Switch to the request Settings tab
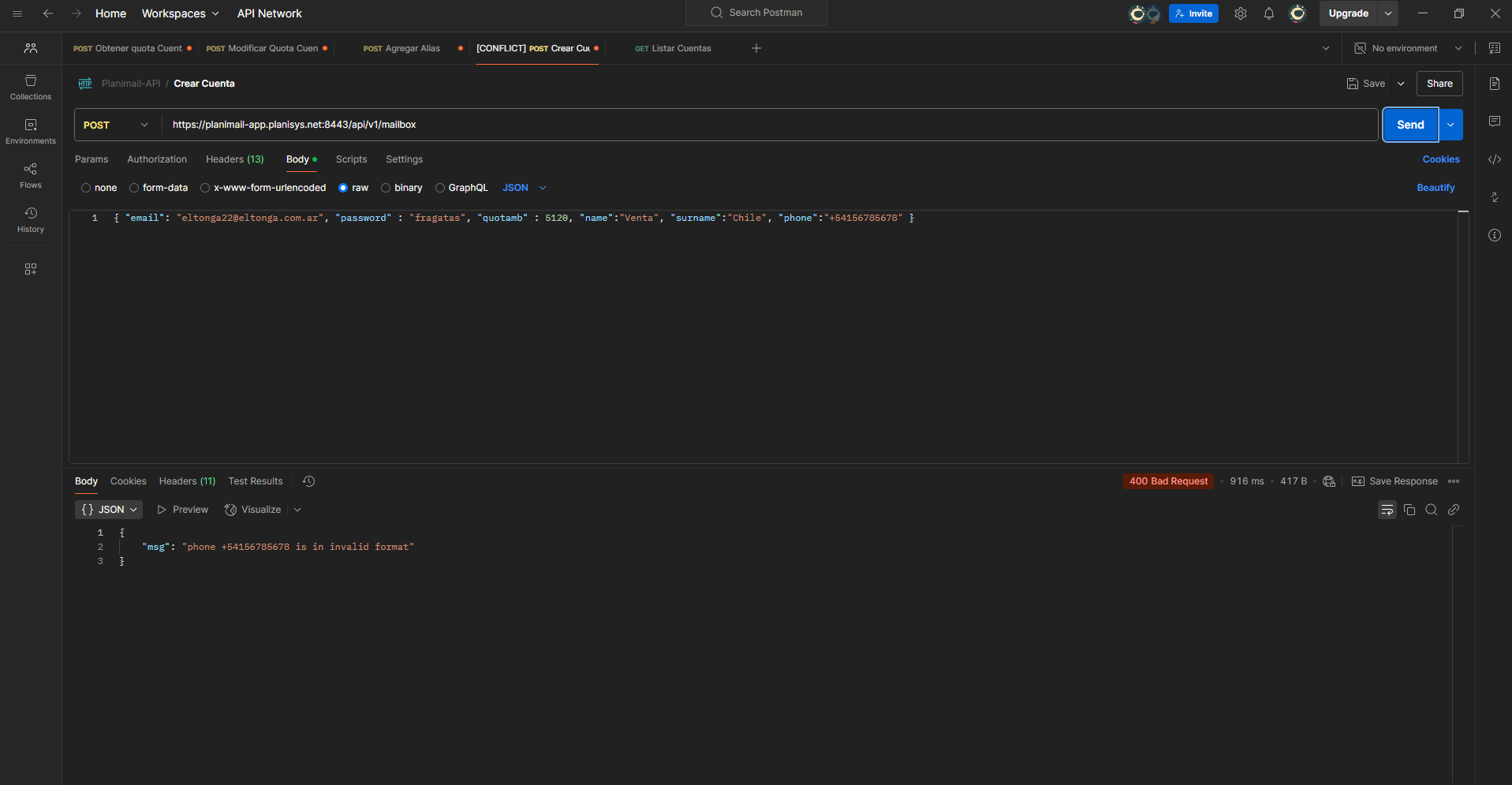This screenshot has height=785, width=1512. tap(405, 159)
